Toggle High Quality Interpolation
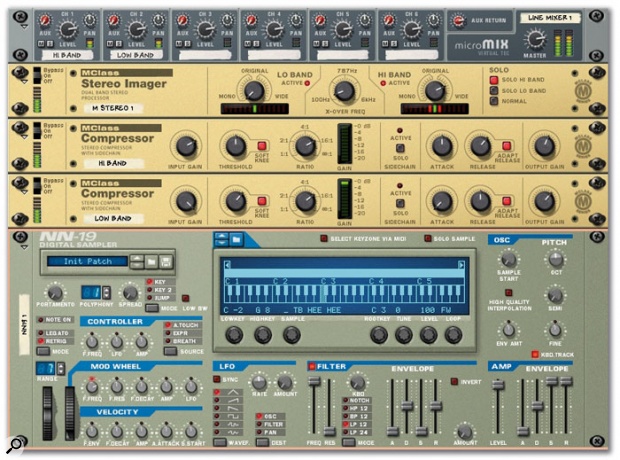620x460 pixels. click(x=509, y=293)
